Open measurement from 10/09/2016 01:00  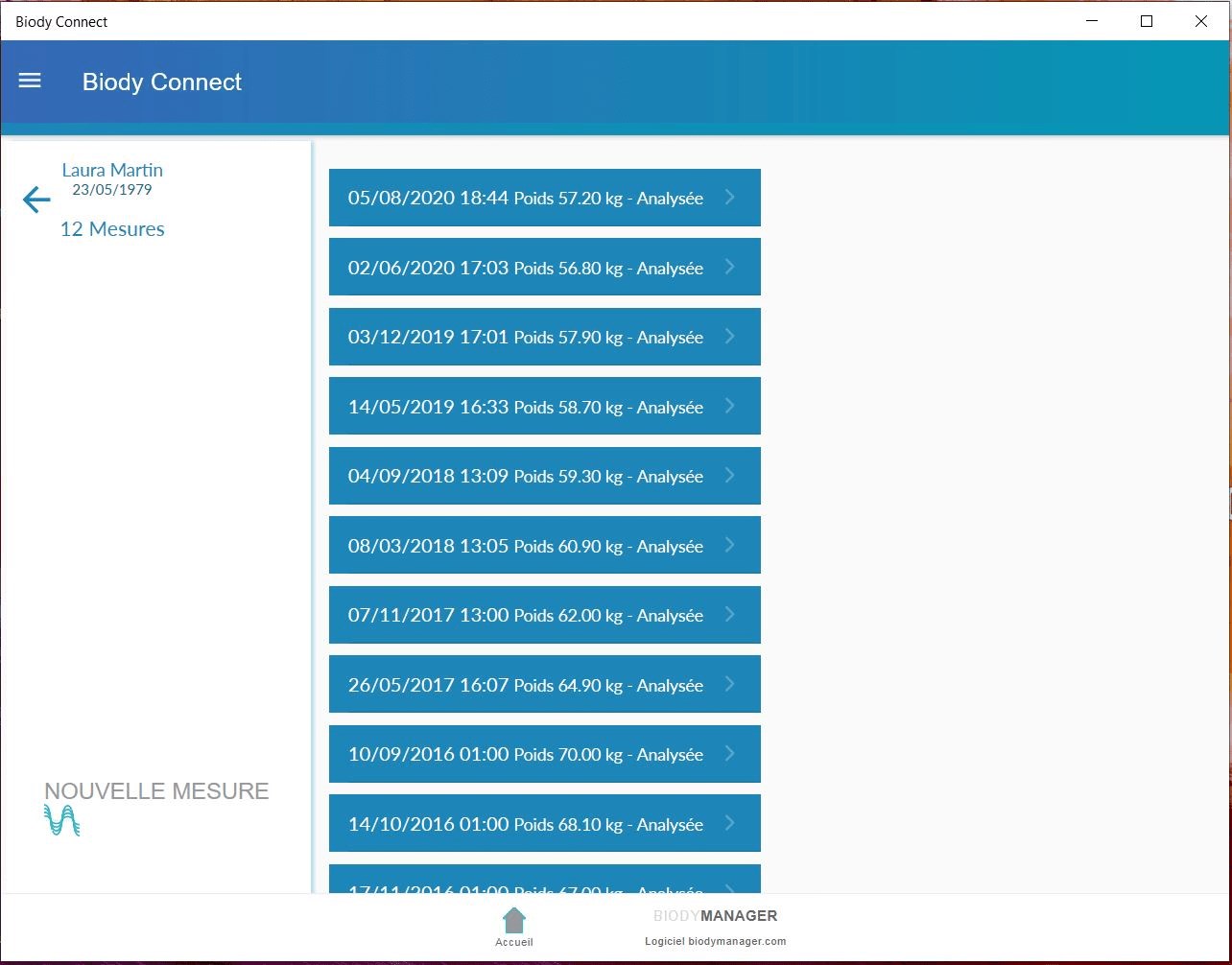(x=544, y=754)
